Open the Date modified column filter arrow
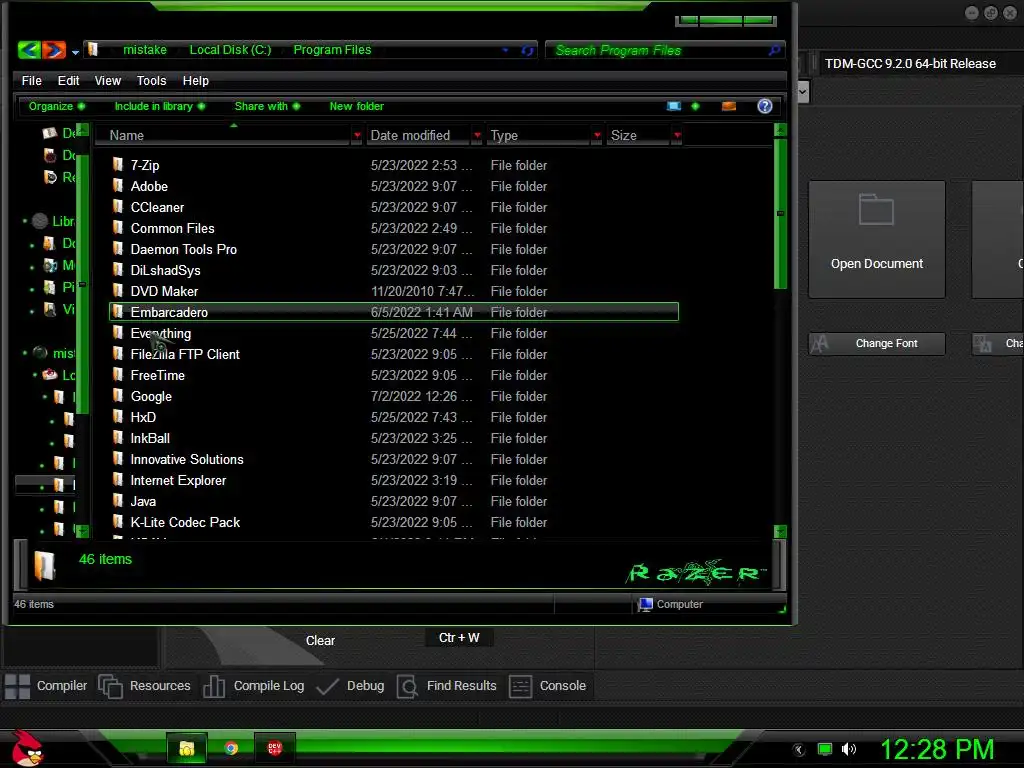The width and height of the screenshot is (1024, 768). (477, 135)
